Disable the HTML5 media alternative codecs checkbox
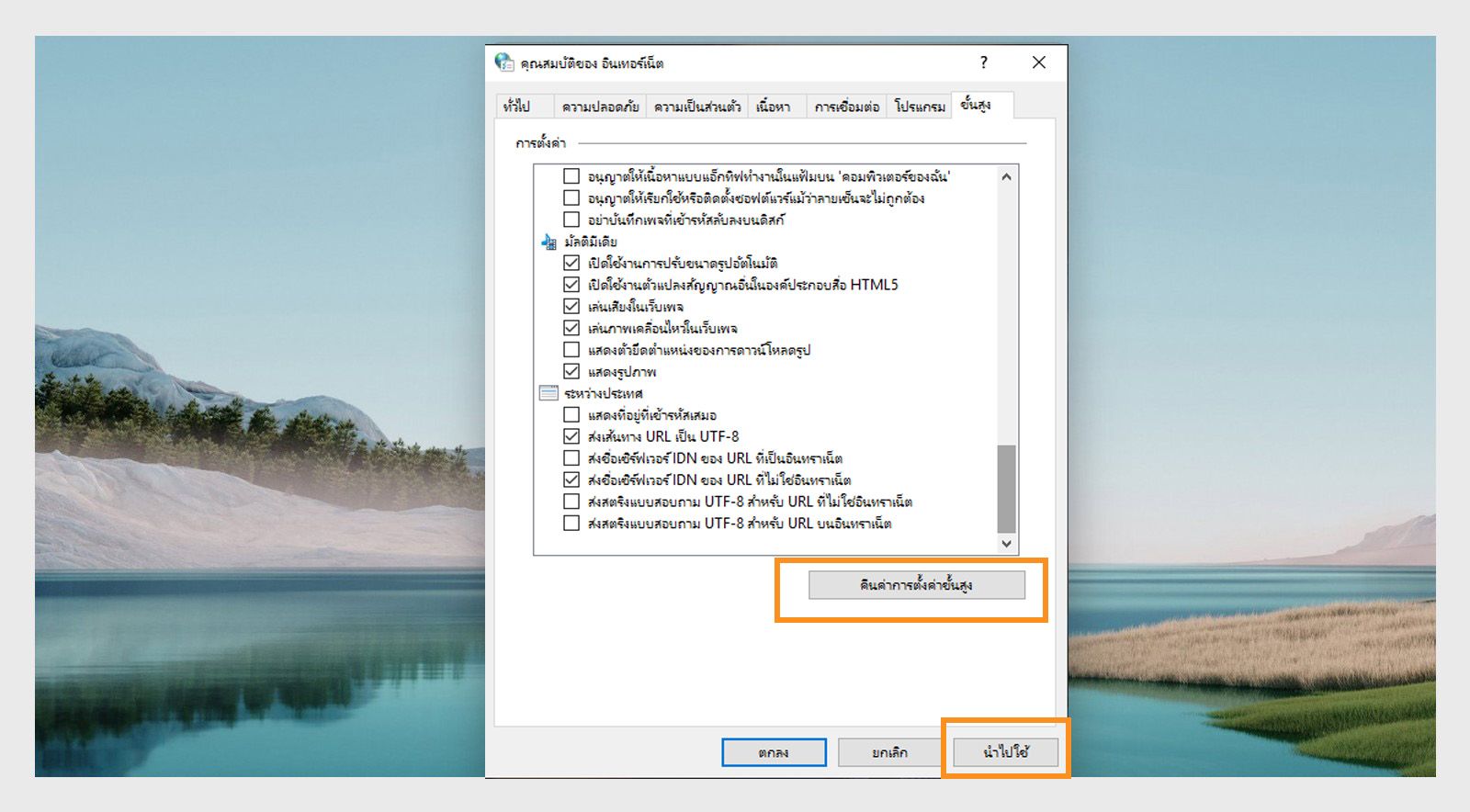1470x812 pixels. 571,285
